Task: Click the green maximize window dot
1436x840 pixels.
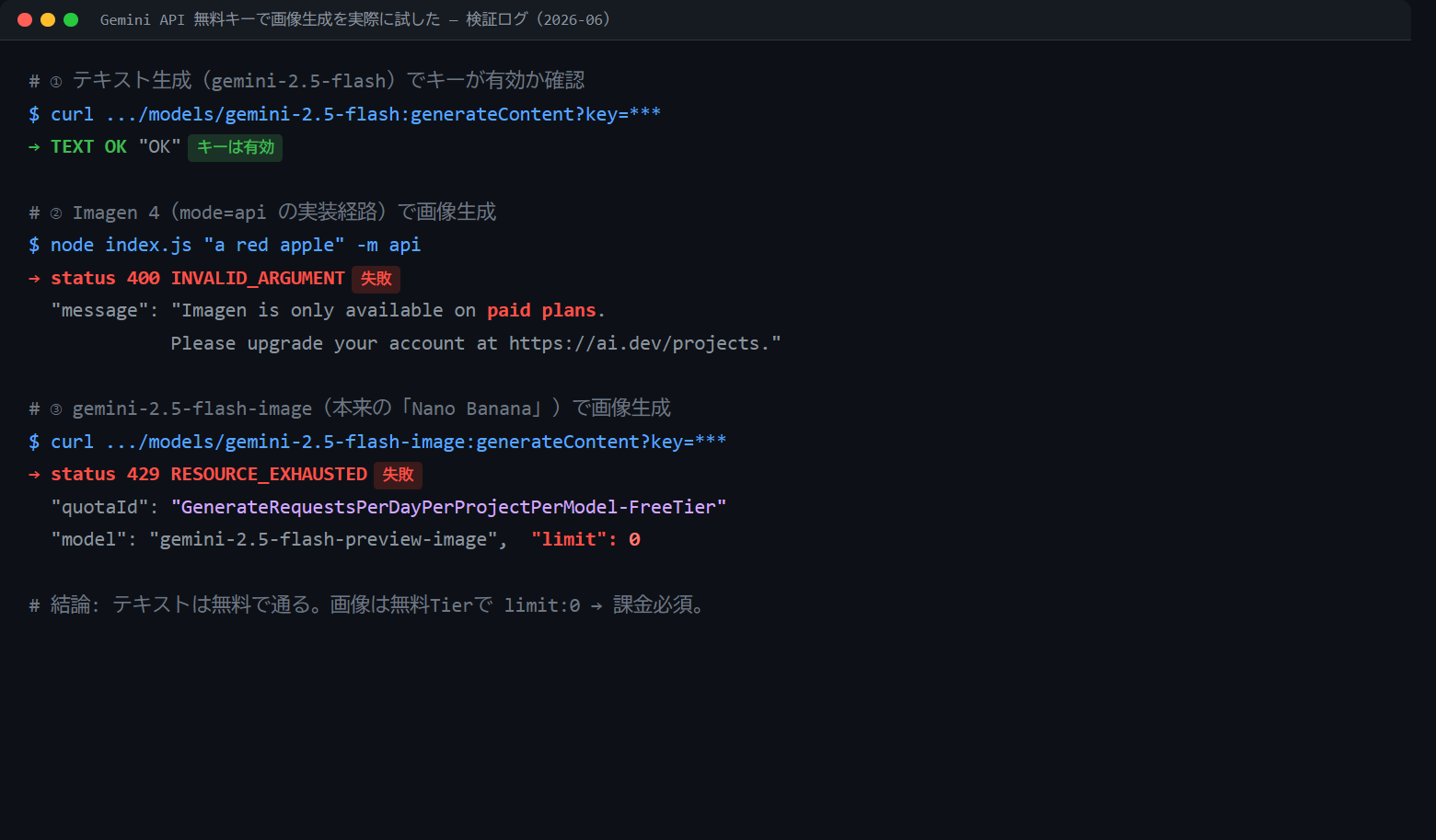Action: coord(71,19)
